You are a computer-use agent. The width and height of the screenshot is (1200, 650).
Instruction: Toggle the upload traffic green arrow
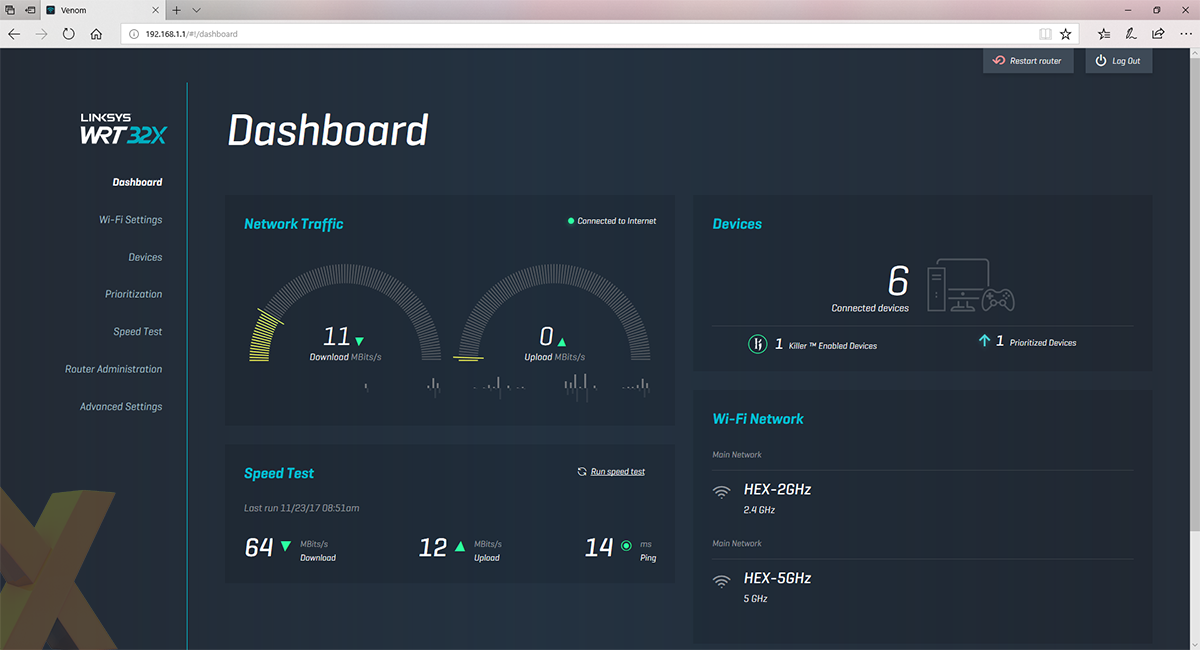[564, 340]
